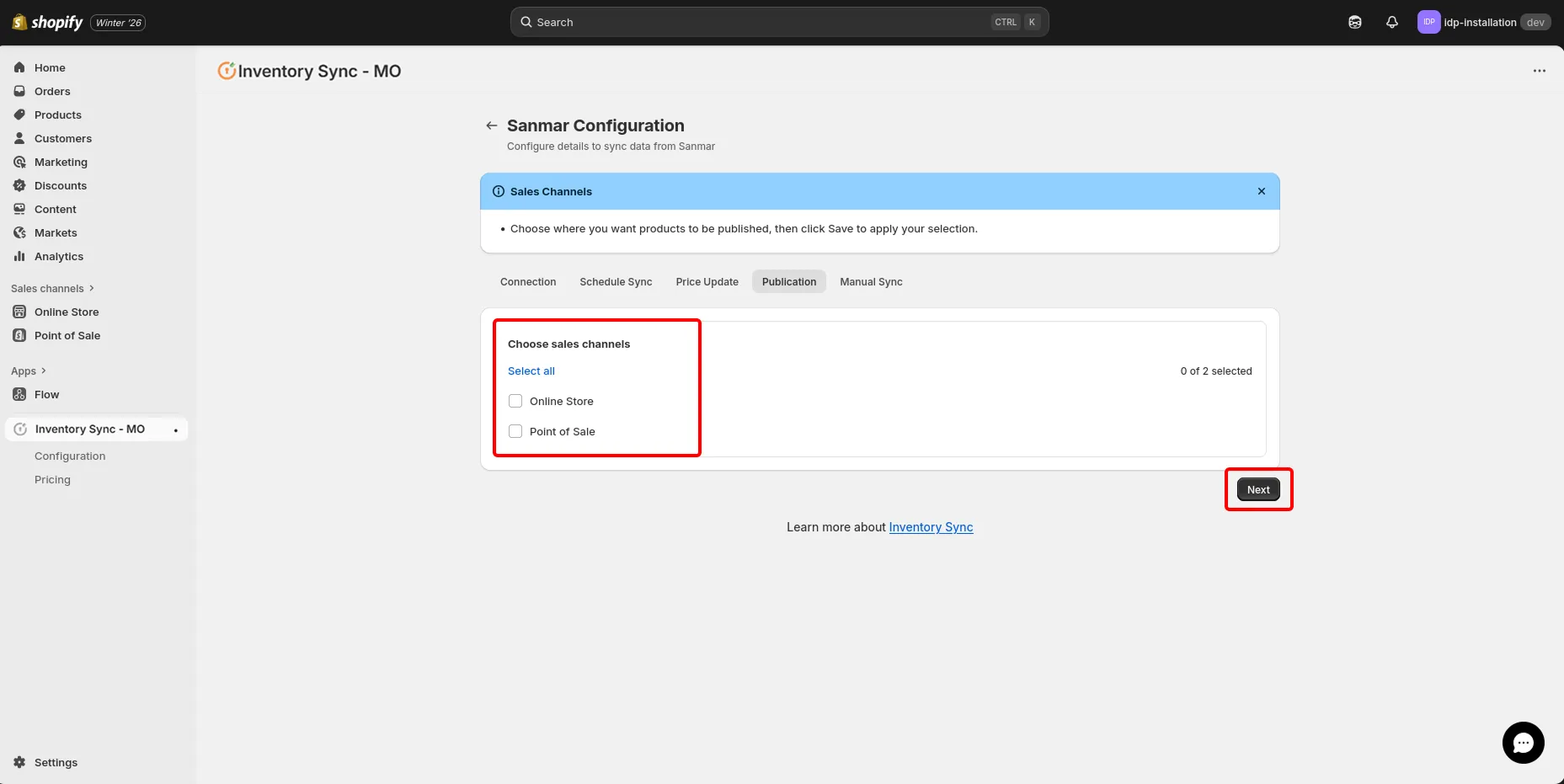Click the back arrow beside Sanmar Configuration

pos(491,125)
